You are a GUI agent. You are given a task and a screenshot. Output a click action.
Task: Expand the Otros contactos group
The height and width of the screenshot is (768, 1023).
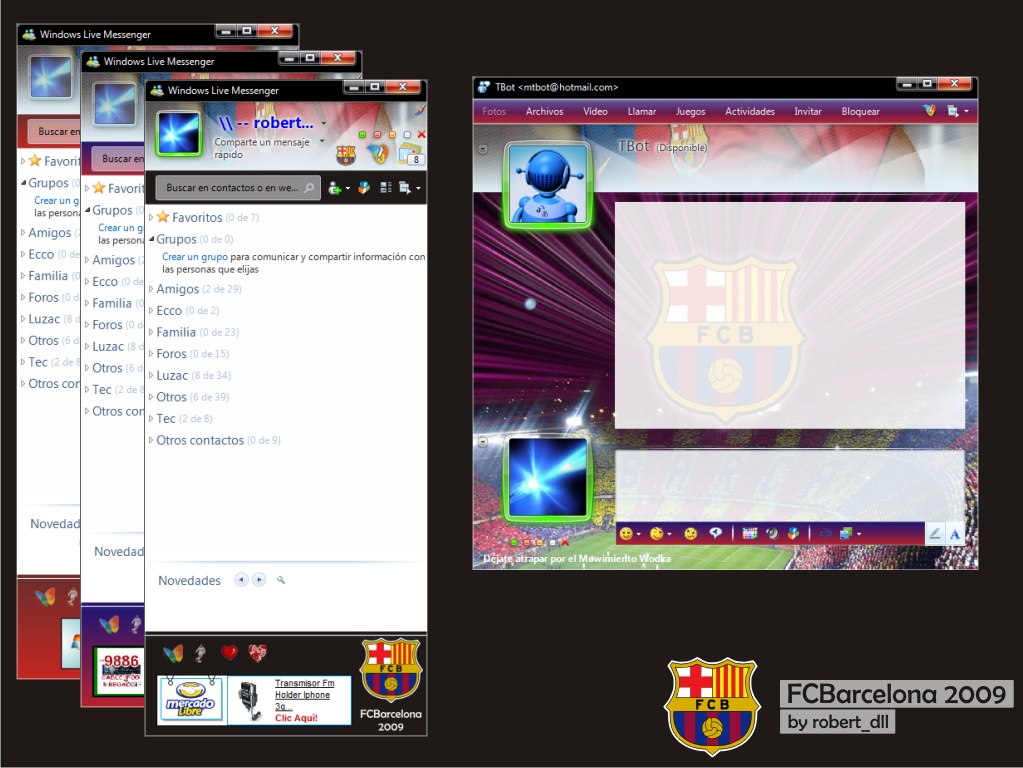tap(151, 440)
